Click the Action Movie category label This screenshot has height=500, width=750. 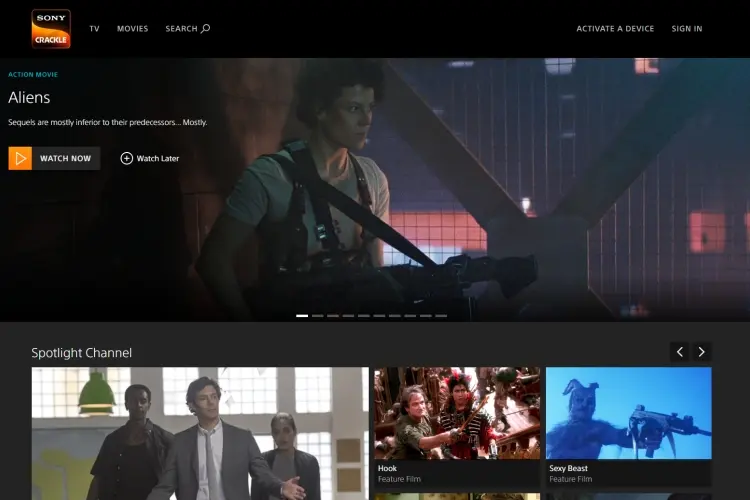coord(33,75)
